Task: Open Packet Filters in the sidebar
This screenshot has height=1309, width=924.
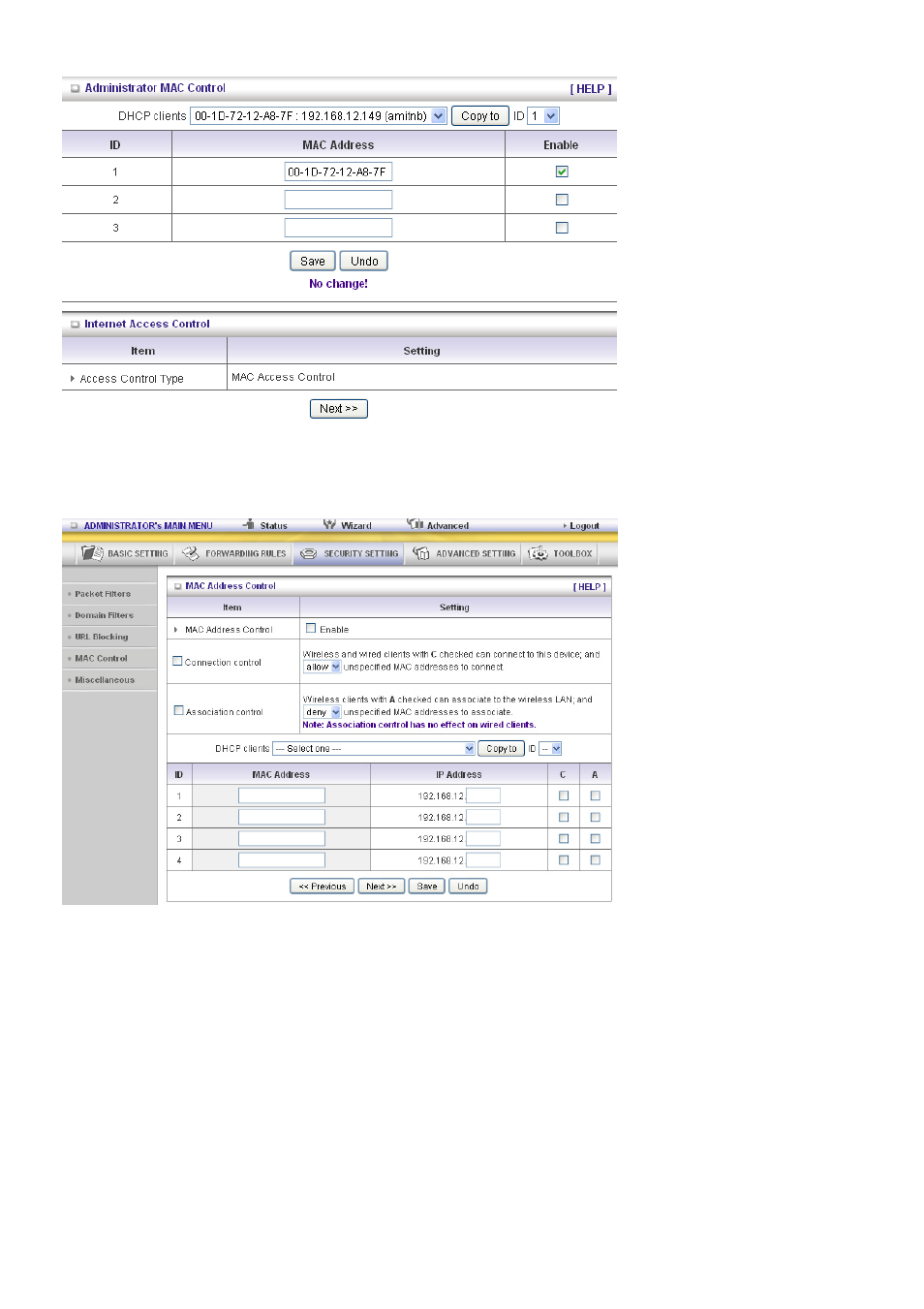Action: coord(103,594)
